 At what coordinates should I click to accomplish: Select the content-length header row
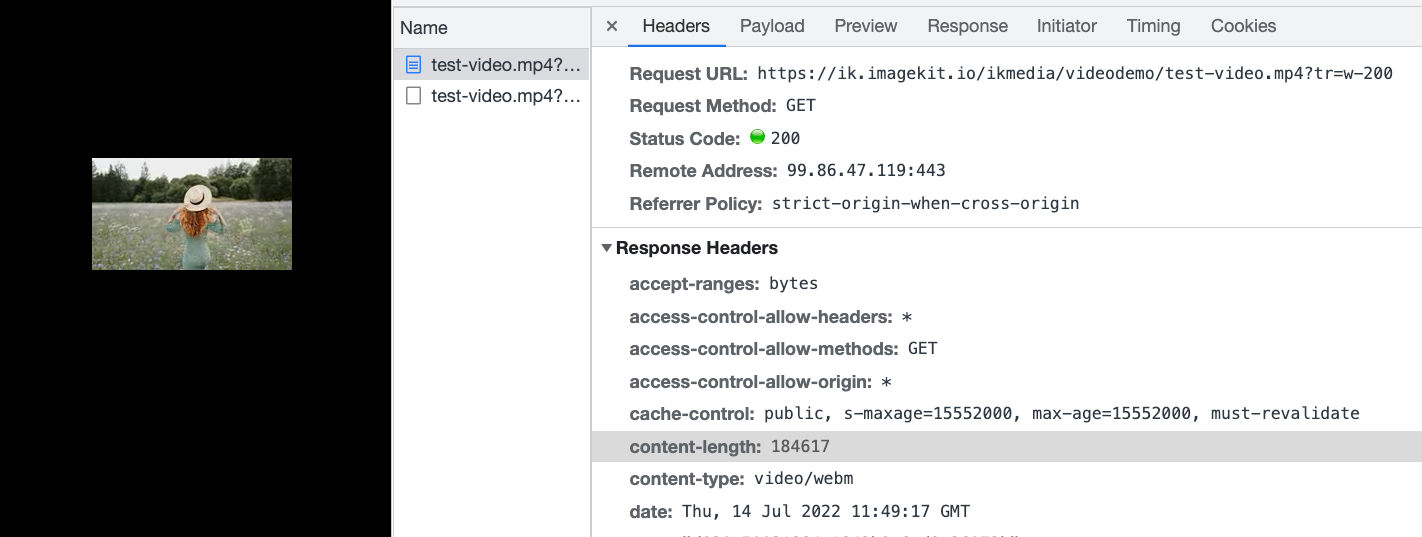click(x=1006, y=446)
